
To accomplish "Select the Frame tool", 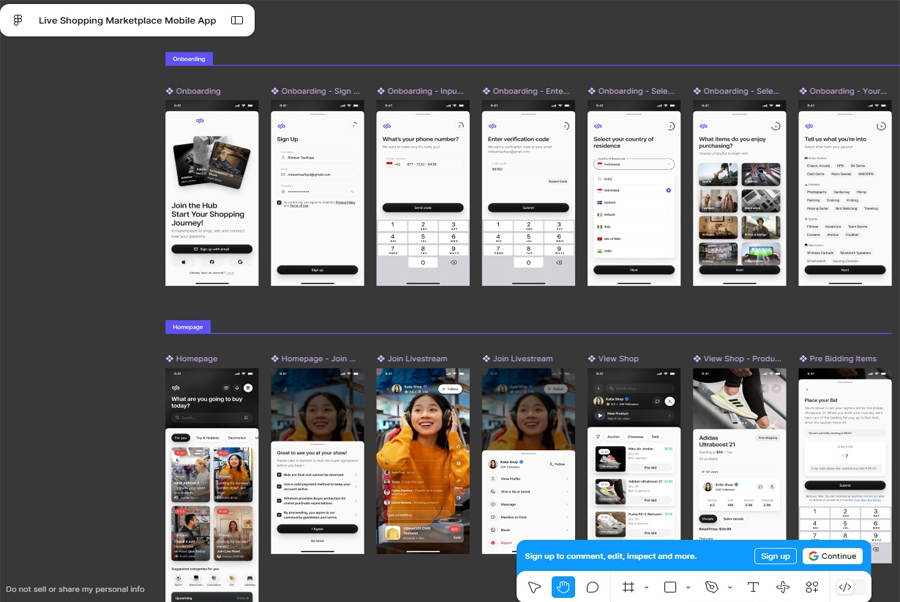I will pos(628,587).
